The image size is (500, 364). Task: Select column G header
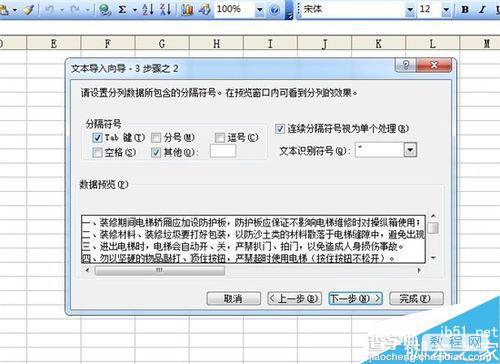[x=162, y=43]
